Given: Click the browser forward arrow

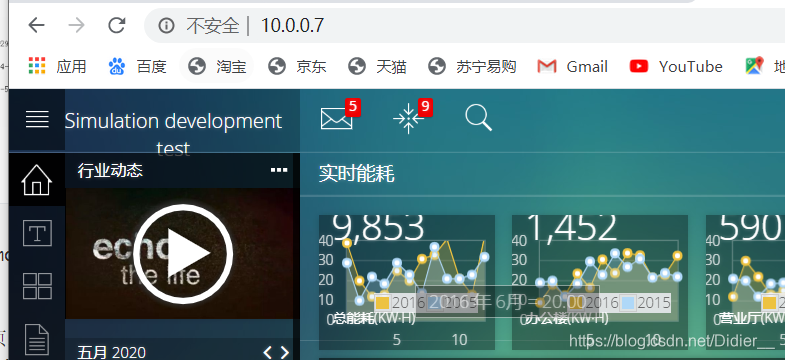Looking at the screenshot, I should point(77,25).
